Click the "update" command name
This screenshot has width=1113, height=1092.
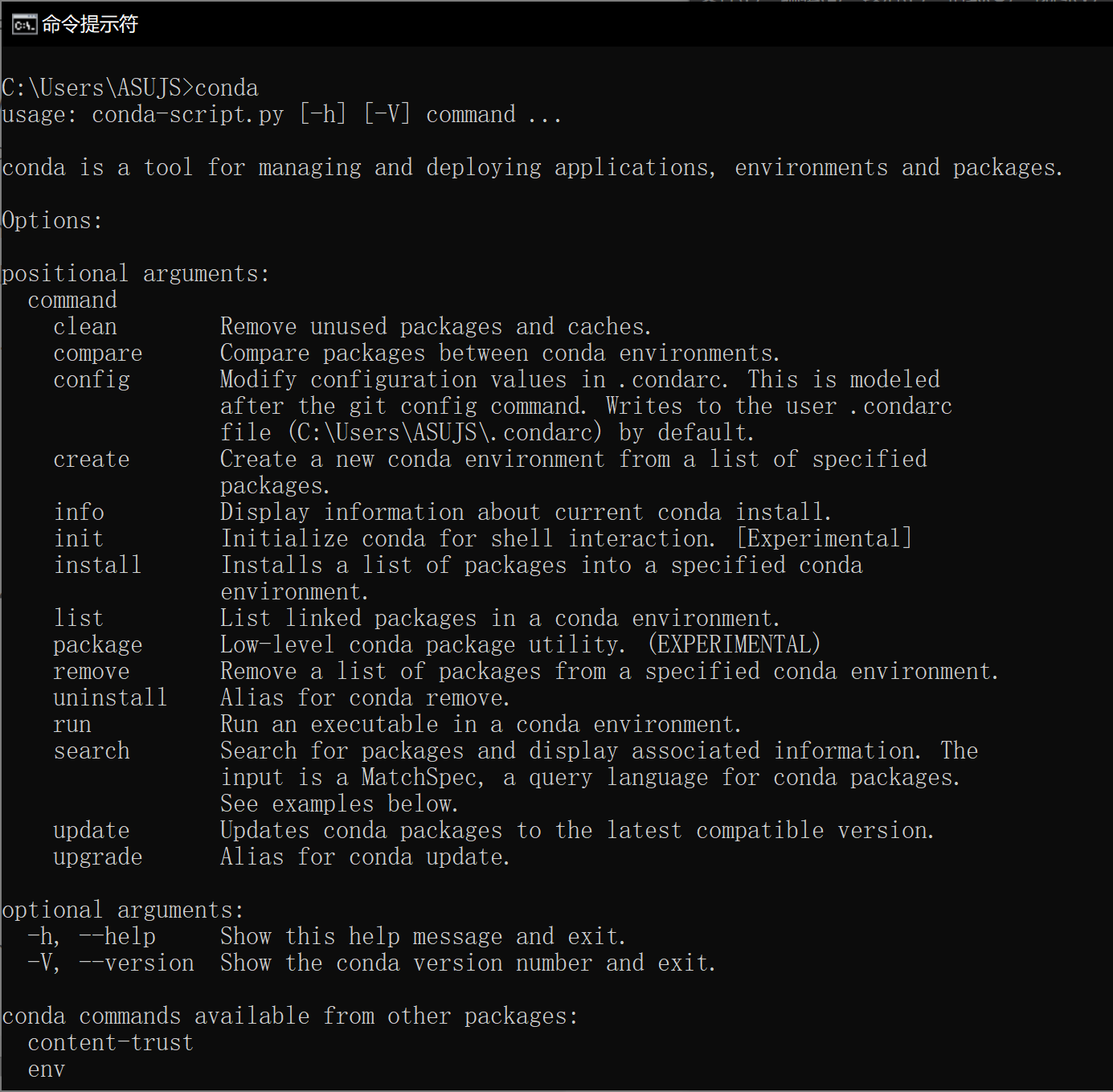click(x=92, y=831)
